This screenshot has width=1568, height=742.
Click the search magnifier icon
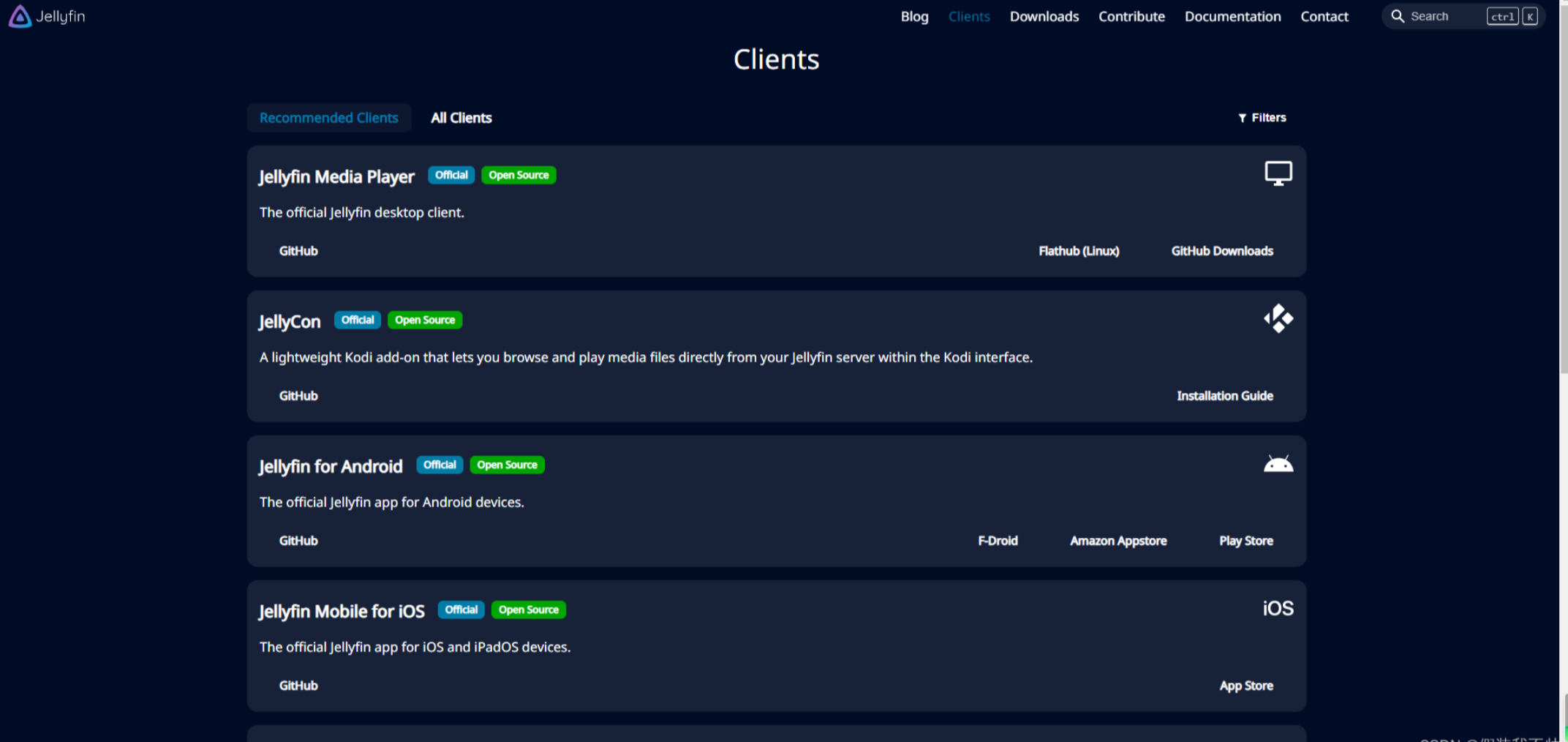point(1397,16)
